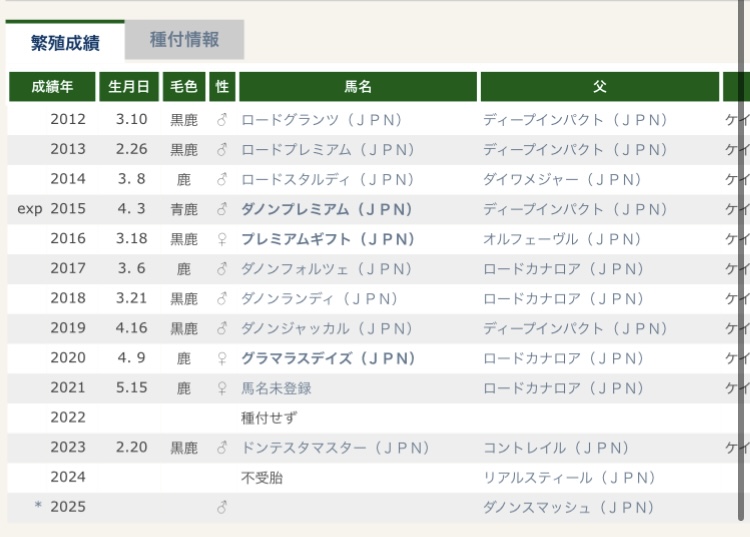
Task: Select birth date 3.10 cell
Action: tap(132, 119)
